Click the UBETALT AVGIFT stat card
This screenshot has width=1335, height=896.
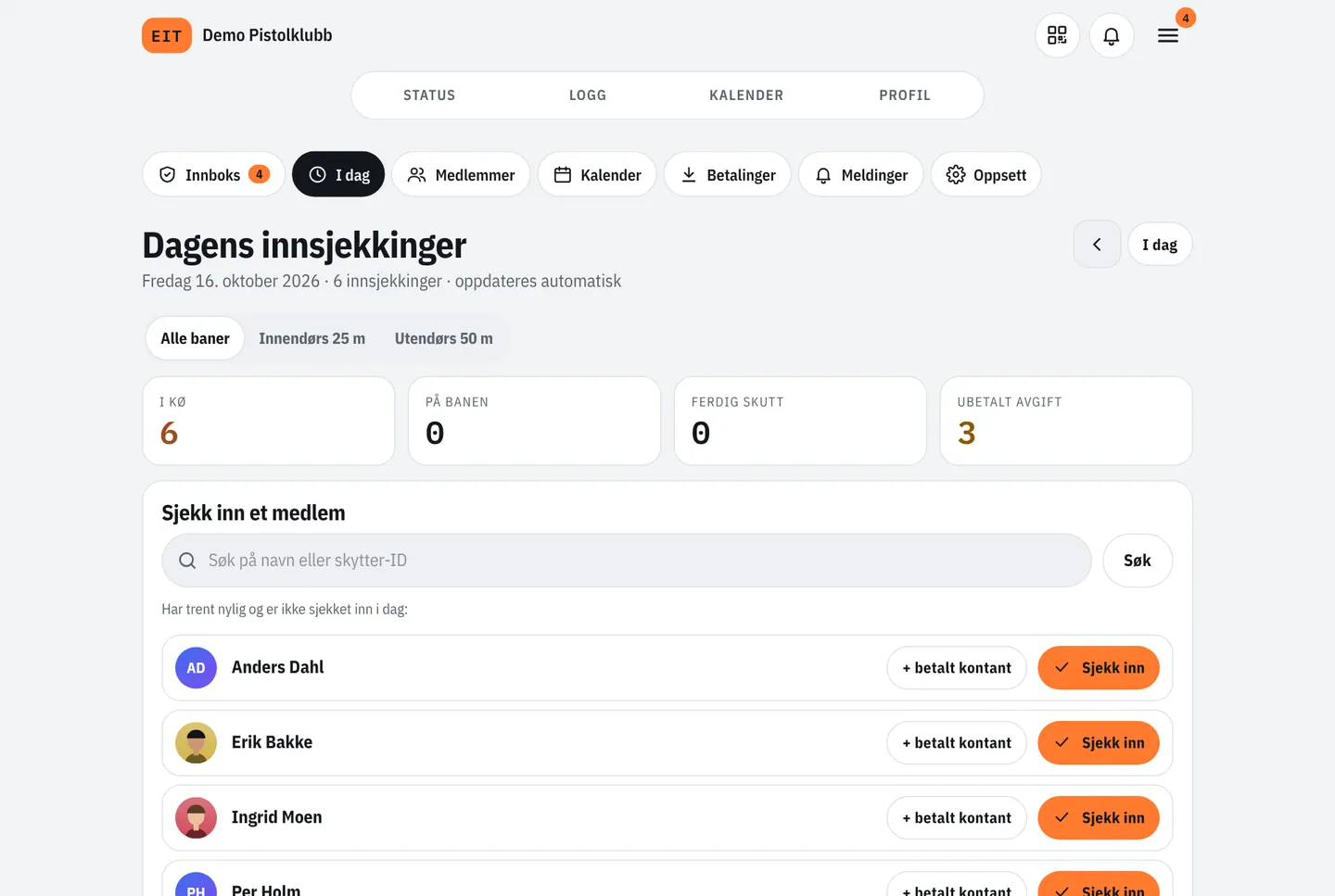[1066, 421]
